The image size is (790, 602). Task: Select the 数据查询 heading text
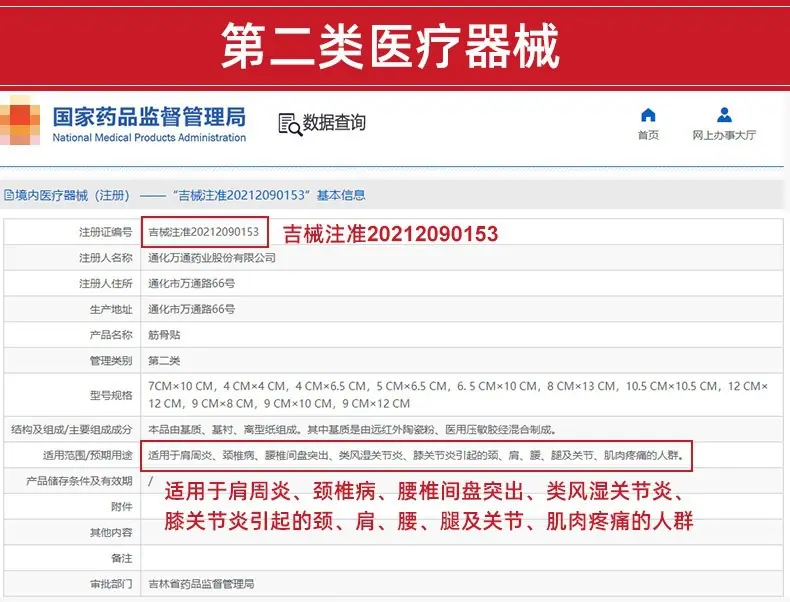[x=334, y=122]
